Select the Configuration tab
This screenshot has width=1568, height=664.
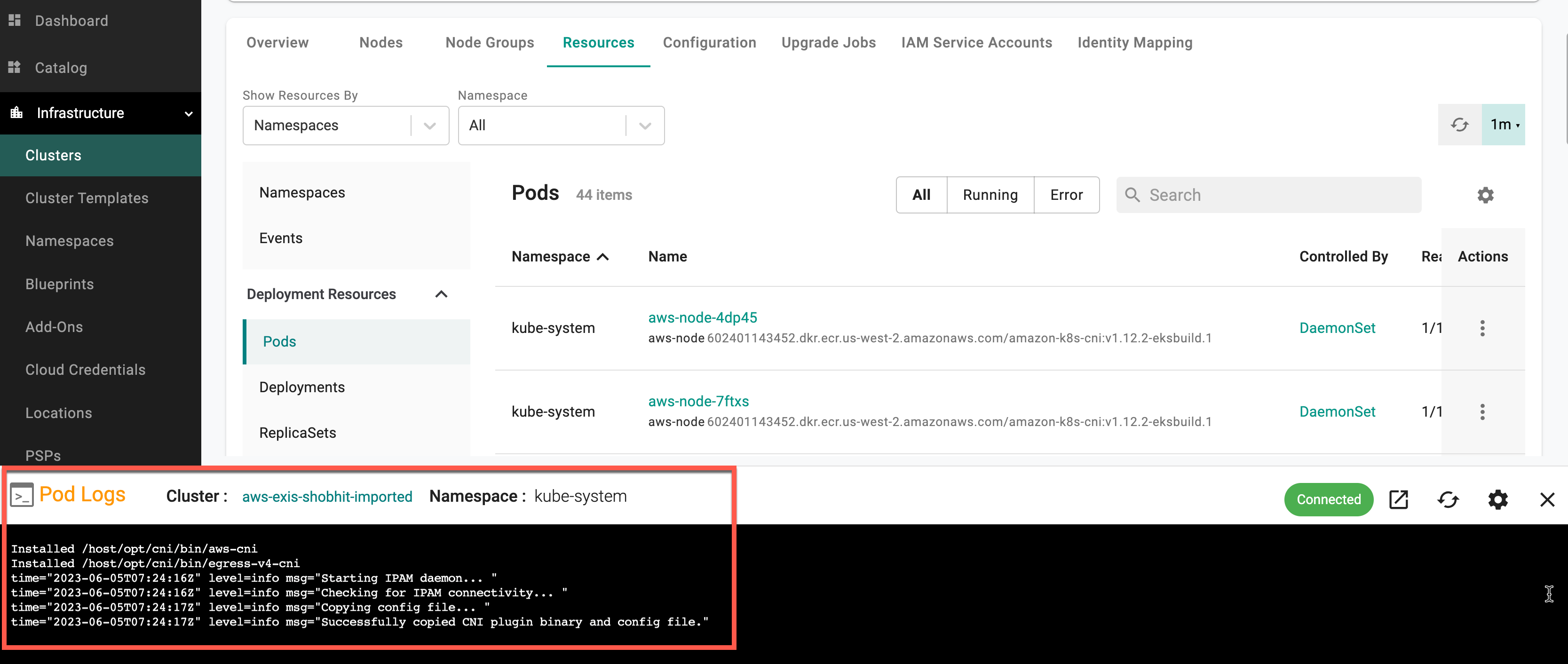[x=710, y=43]
